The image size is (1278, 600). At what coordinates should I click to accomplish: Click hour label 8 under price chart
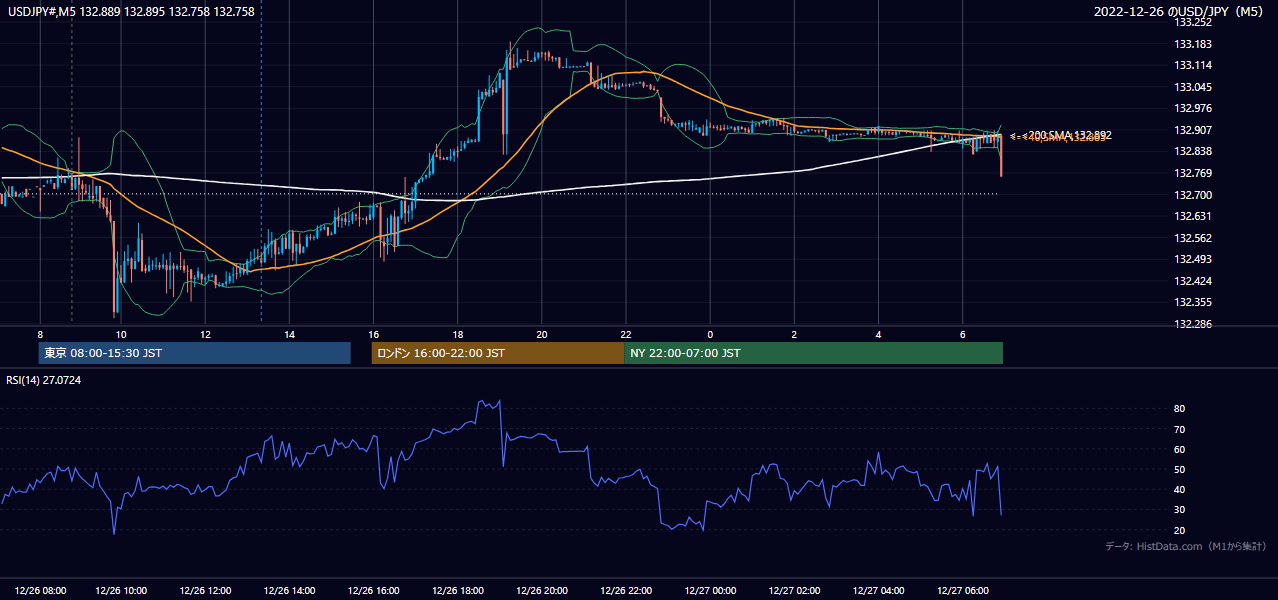[x=40, y=334]
